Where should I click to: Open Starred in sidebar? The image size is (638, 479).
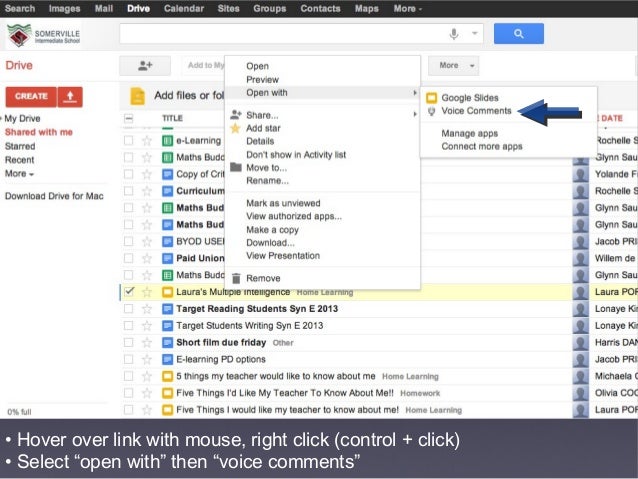[20, 146]
